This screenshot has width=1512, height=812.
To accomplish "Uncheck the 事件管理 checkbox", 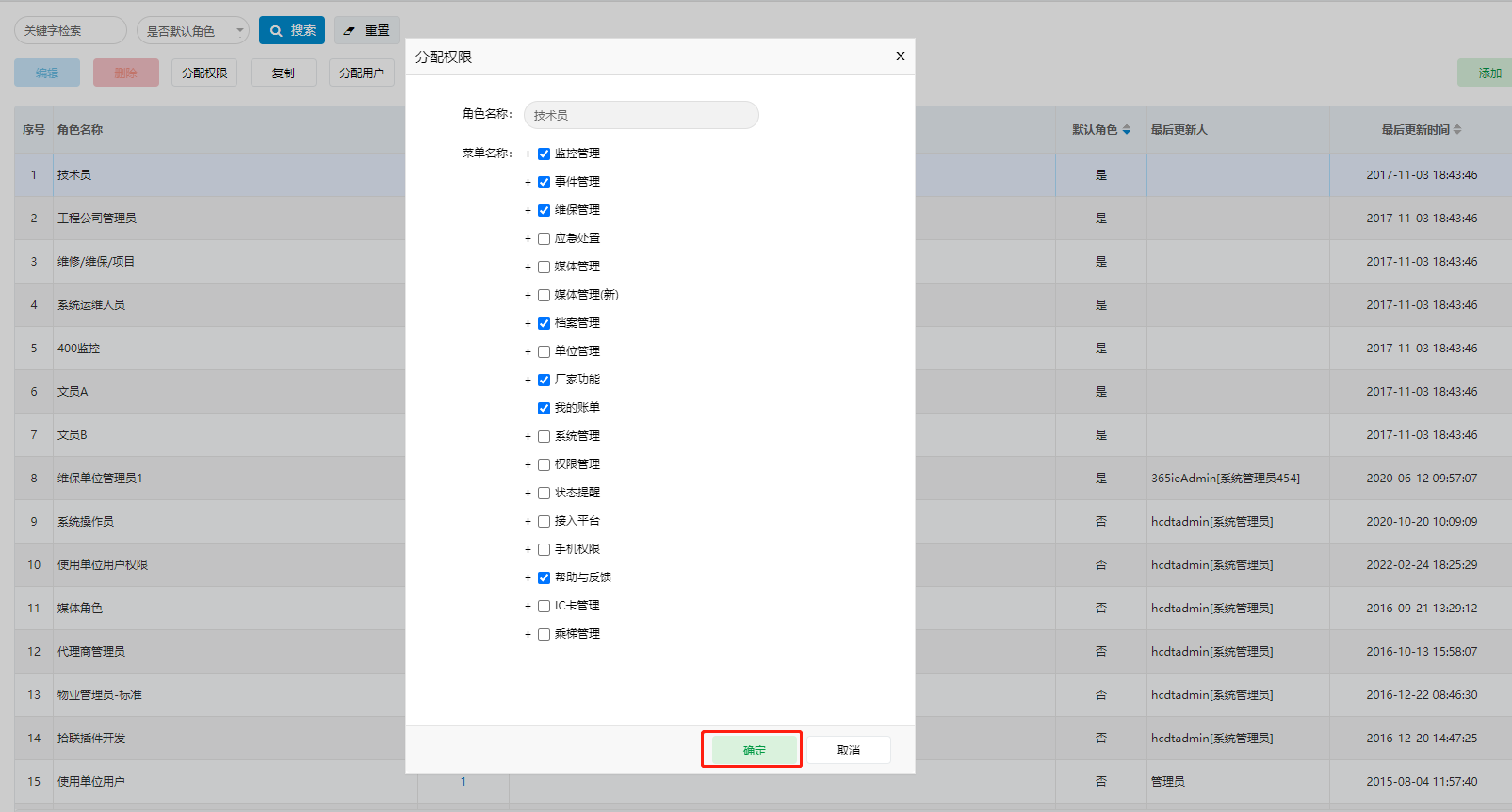I will tap(544, 182).
